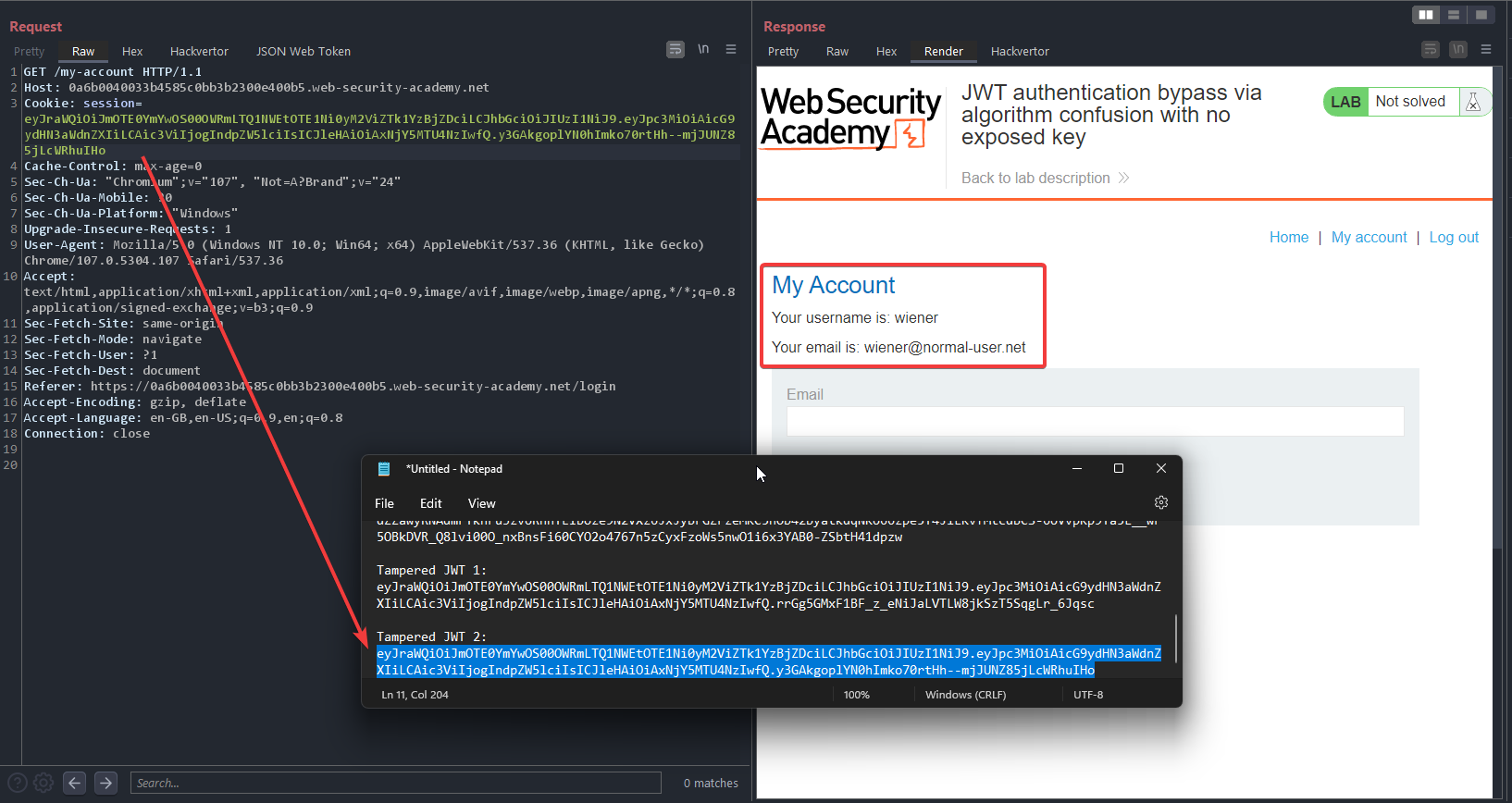Select top-bottom split layout icon
The image size is (1512, 803).
(x=1454, y=15)
